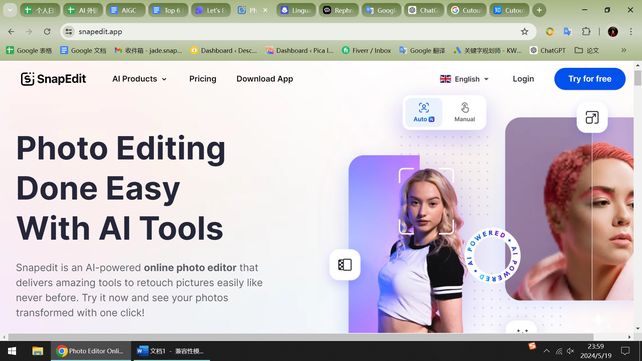Bookmark this page with the star icon
Screen dimensions: 642x361
tap(524, 32)
